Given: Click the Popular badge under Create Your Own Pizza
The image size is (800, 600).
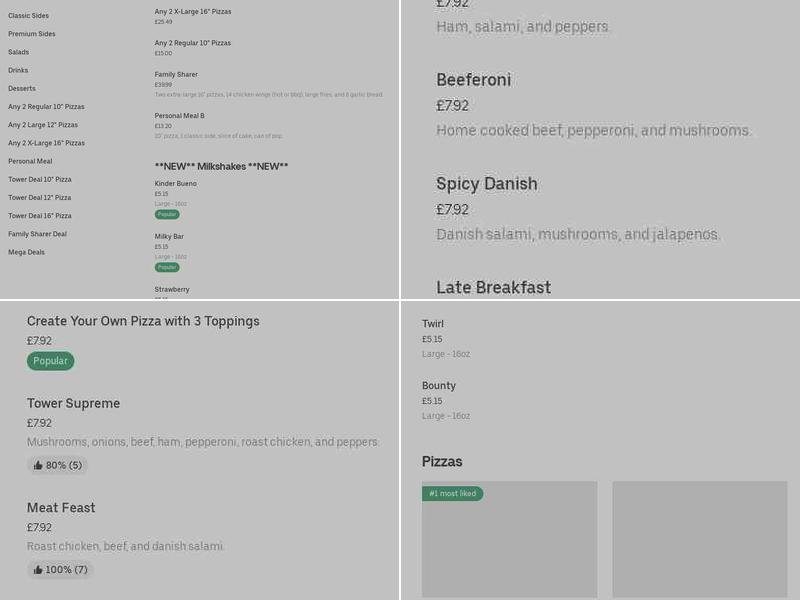Looking at the screenshot, I should (x=50, y=361).
